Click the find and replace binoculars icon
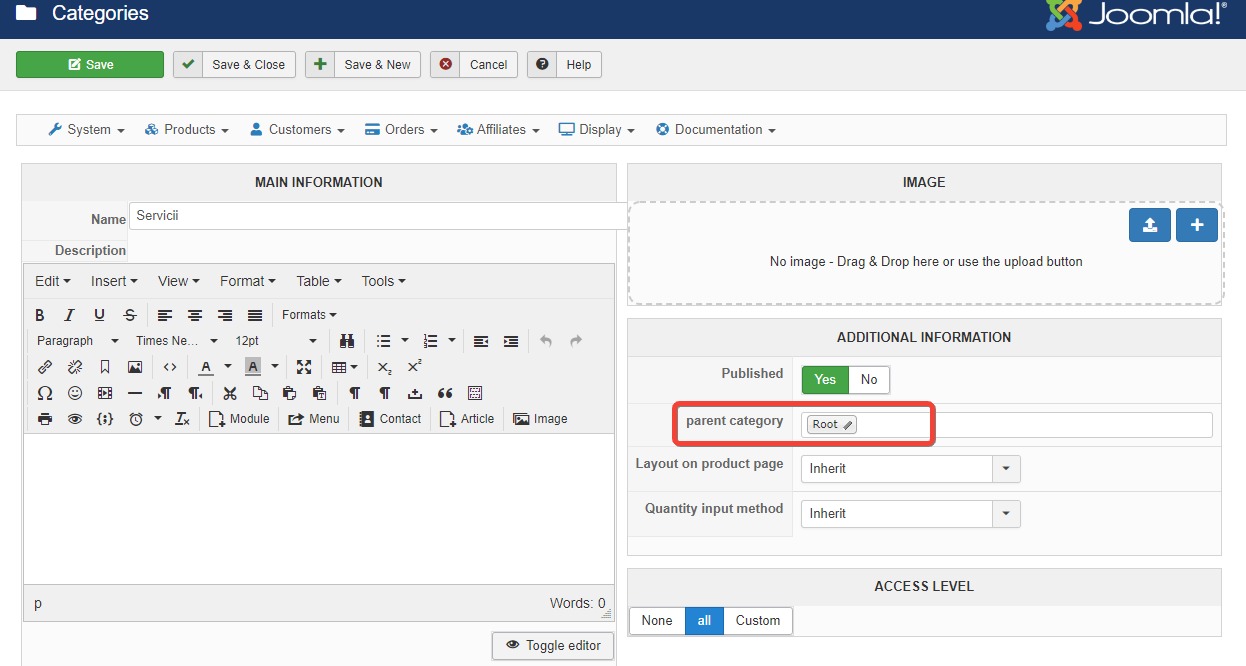This screenshot has height=666, width=1246. pyautogui.click(x=347, y=341)
